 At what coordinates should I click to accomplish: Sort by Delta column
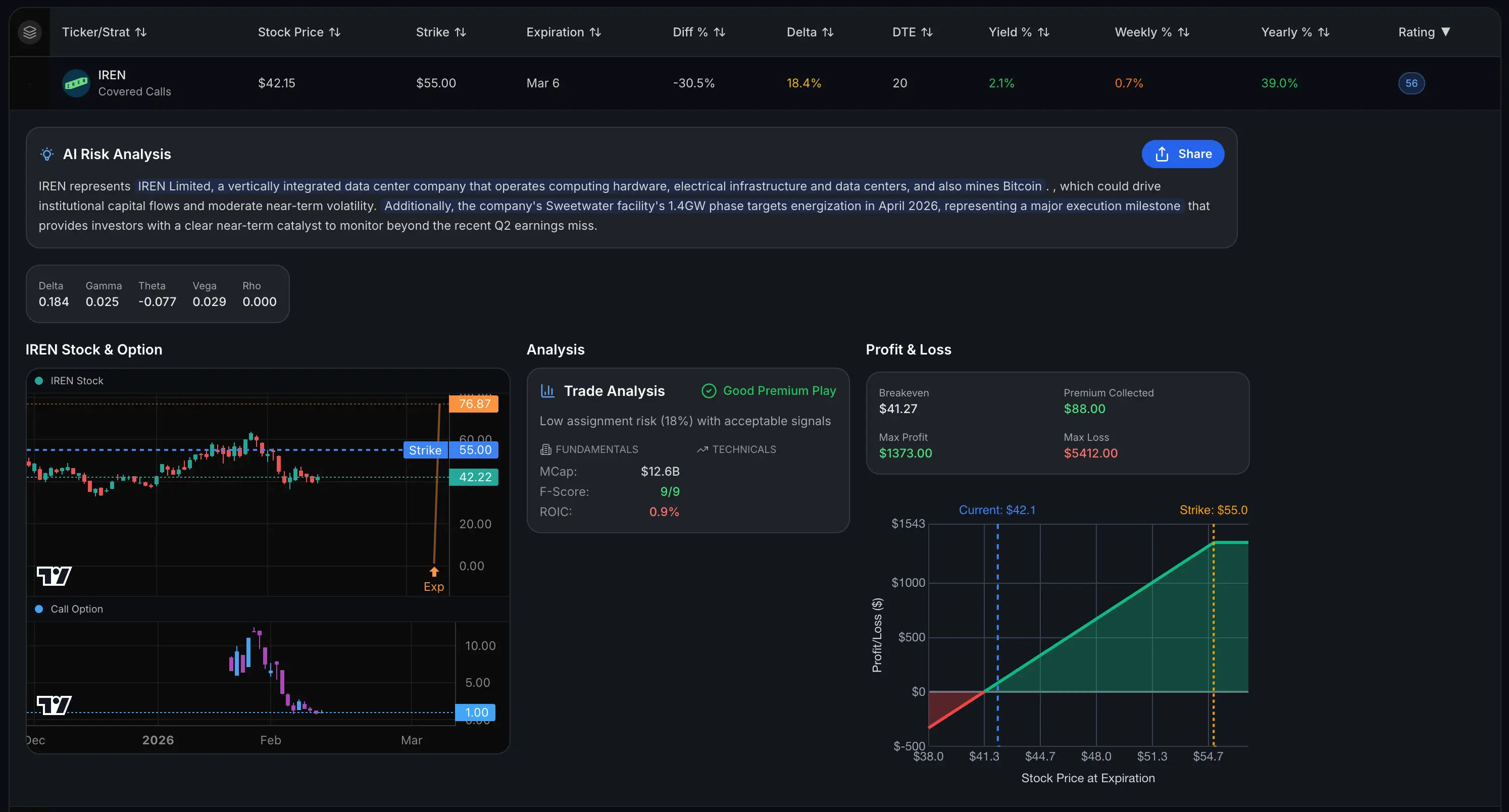(810, 32)
